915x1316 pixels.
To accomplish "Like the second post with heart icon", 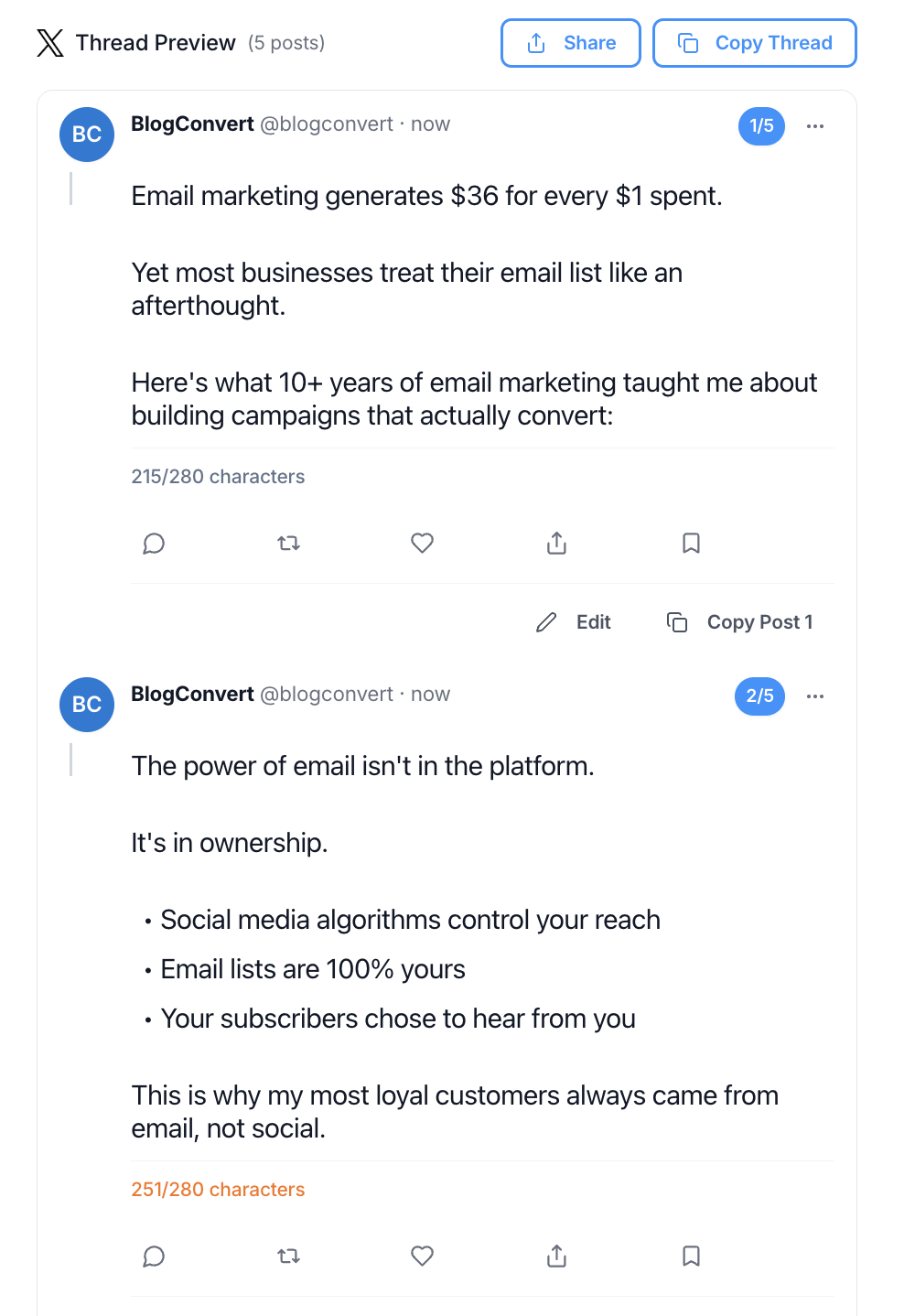I will [422, 1257].
